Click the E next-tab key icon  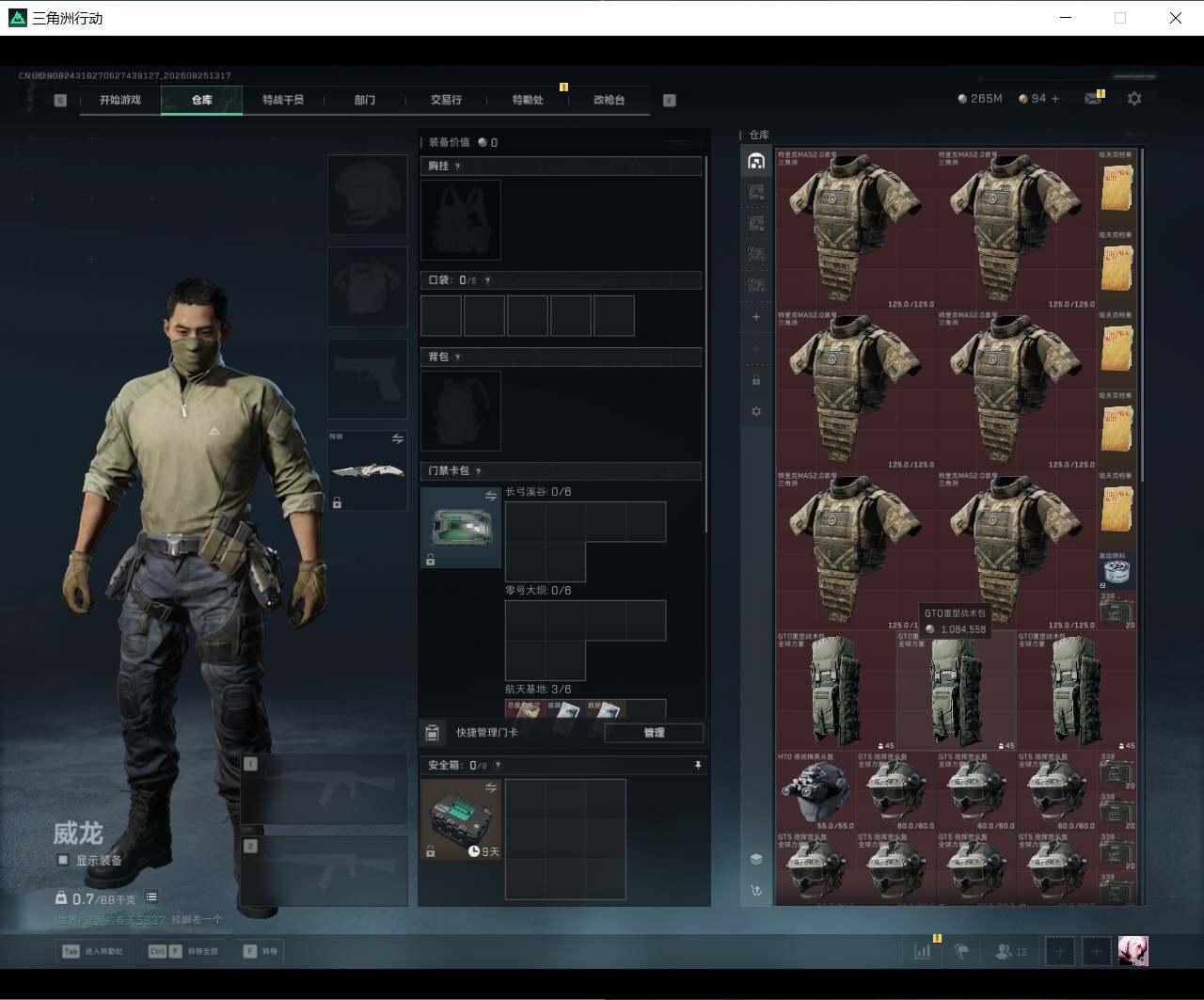click(670, 100)
